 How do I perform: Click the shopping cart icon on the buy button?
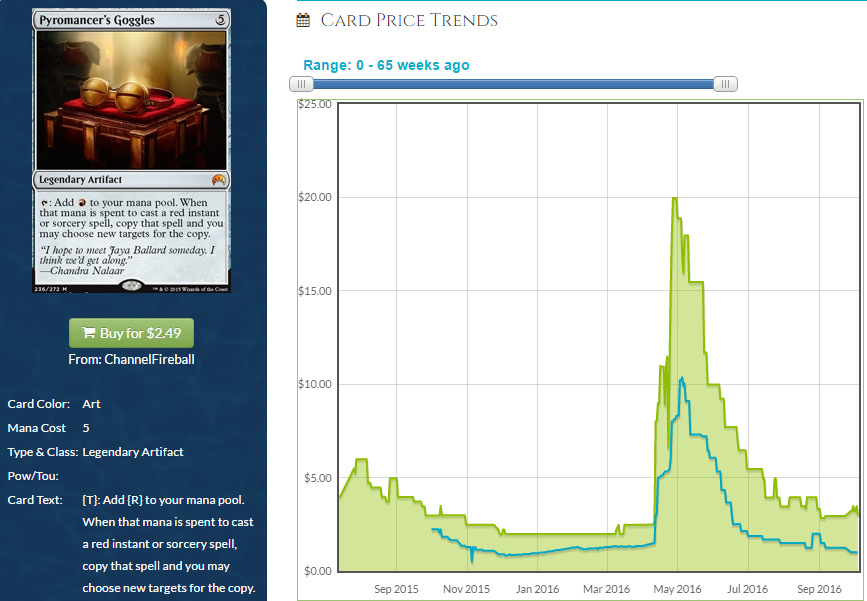pyautogui.click(x=88, y=332)
